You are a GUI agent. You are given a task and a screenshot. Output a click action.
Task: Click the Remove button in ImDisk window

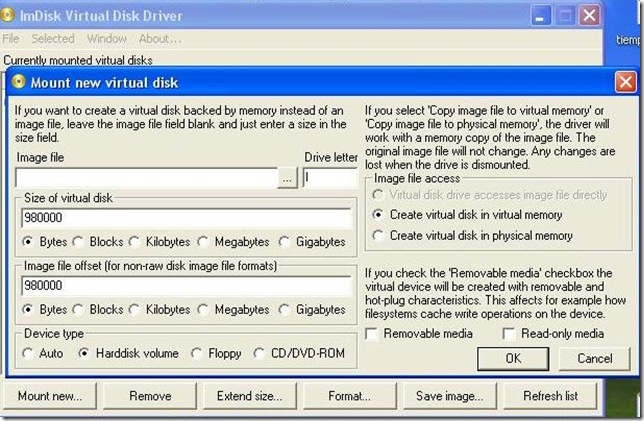point(150,396)
